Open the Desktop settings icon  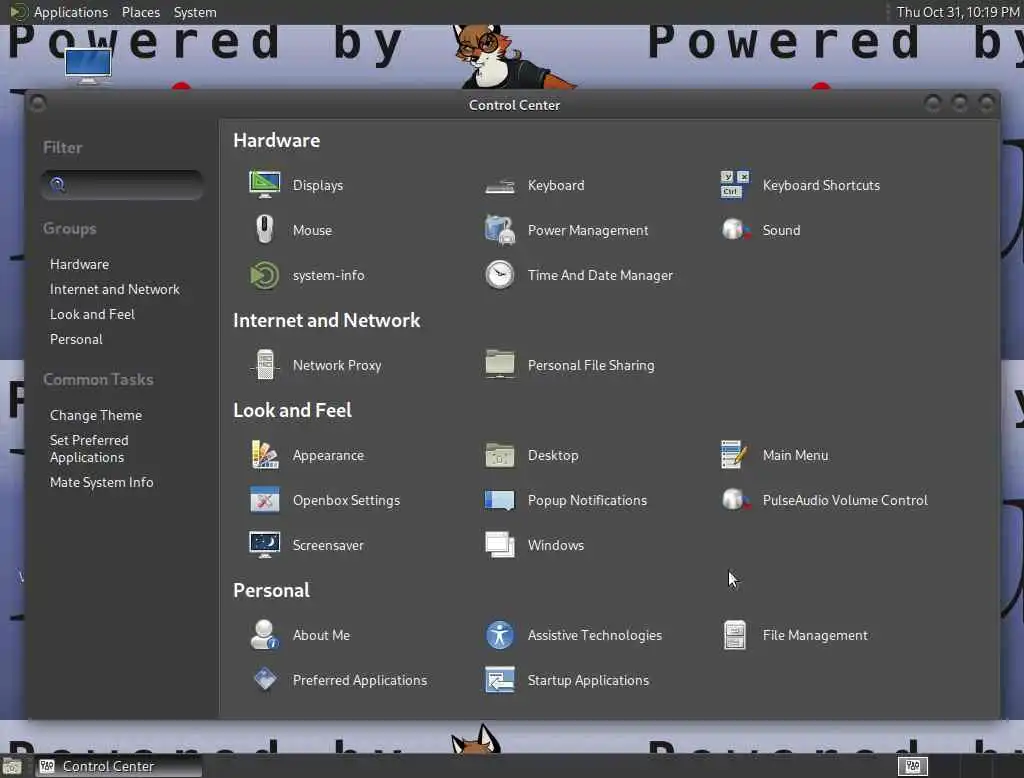(x=500, y=455)
